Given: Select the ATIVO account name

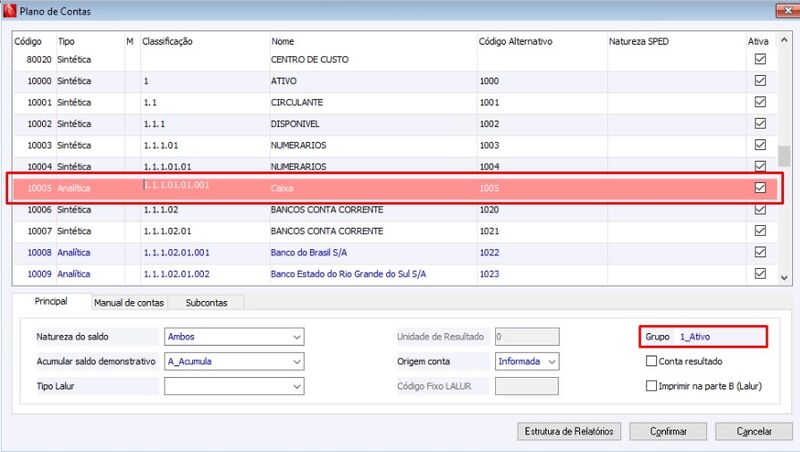Looking at the screenshot, I should click(x=284, y=81).
